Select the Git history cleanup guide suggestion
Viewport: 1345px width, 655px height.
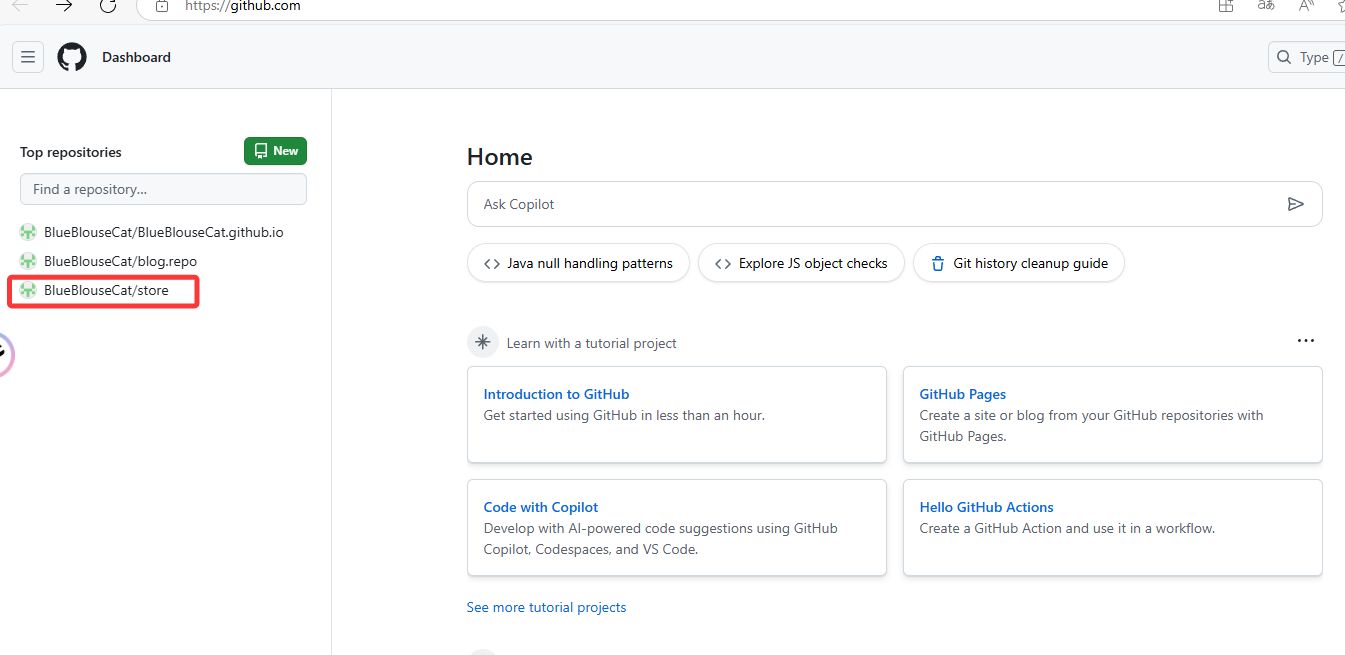(x=1019, y=263)
